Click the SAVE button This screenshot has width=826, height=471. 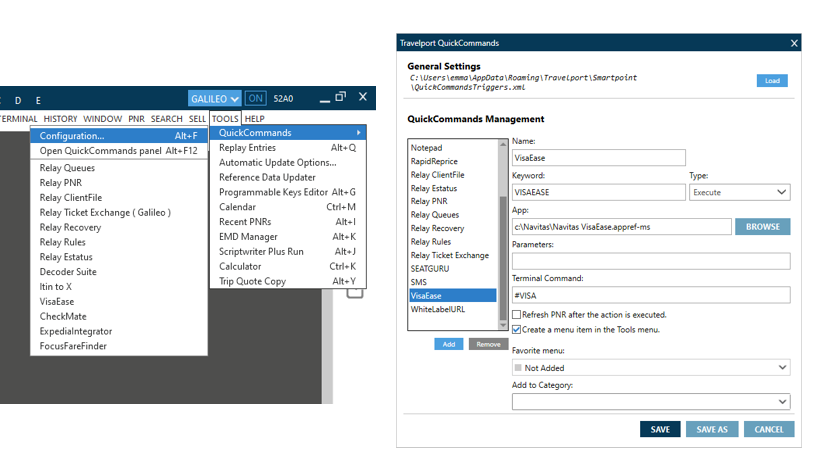click(x=660, y=429)
